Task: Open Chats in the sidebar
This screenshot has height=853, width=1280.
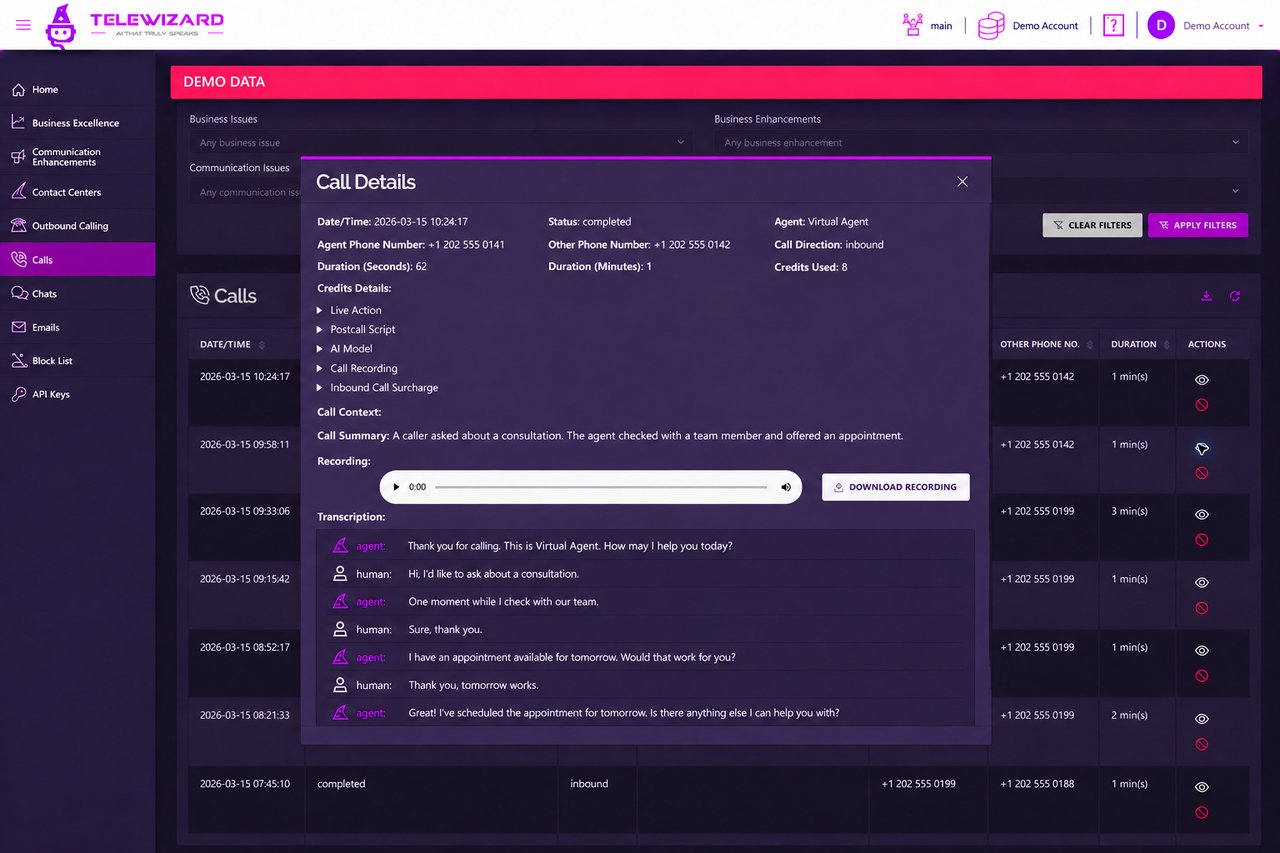Action: pos(78,294)
